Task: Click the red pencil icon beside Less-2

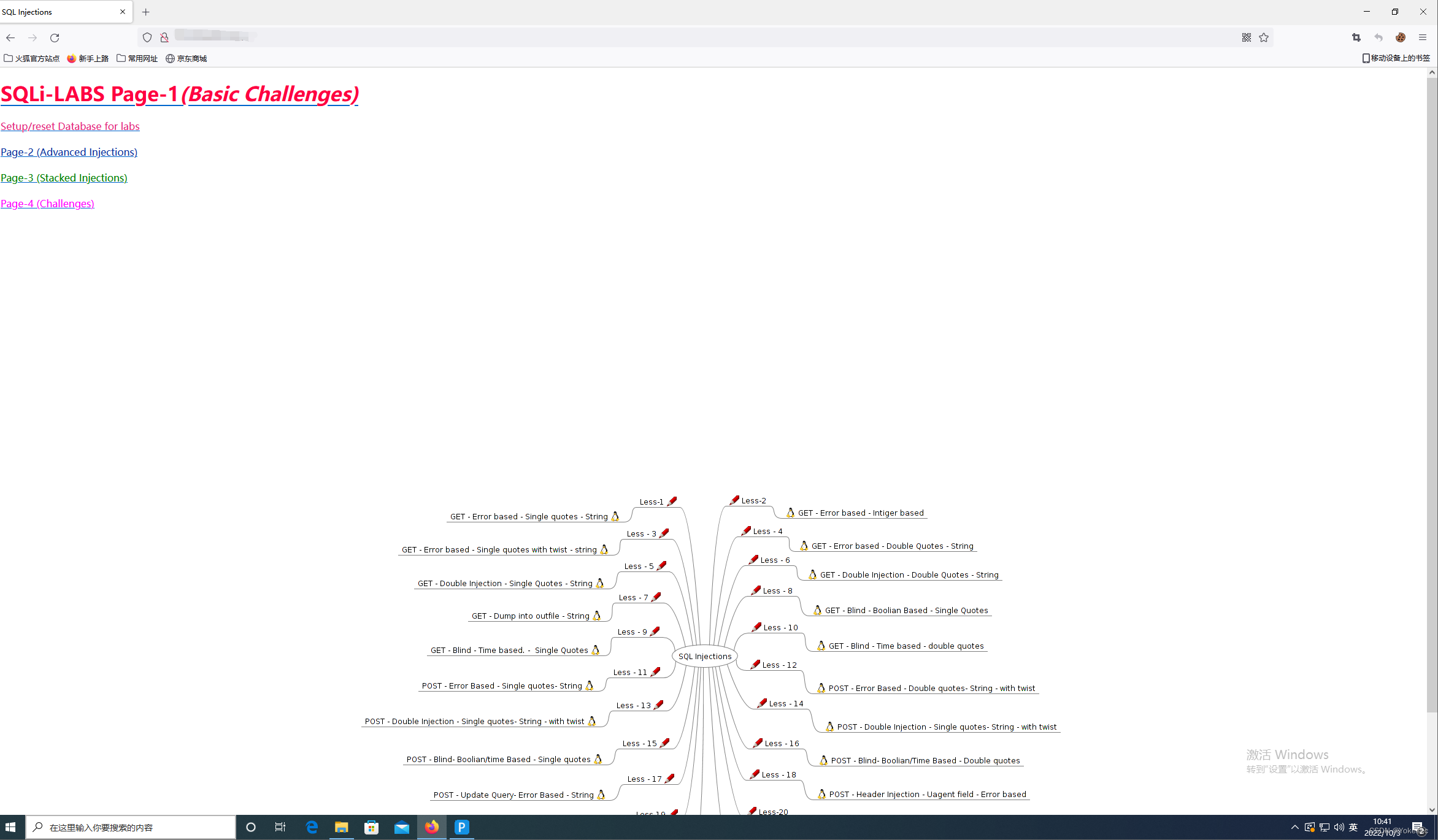Action: point(734,500)
